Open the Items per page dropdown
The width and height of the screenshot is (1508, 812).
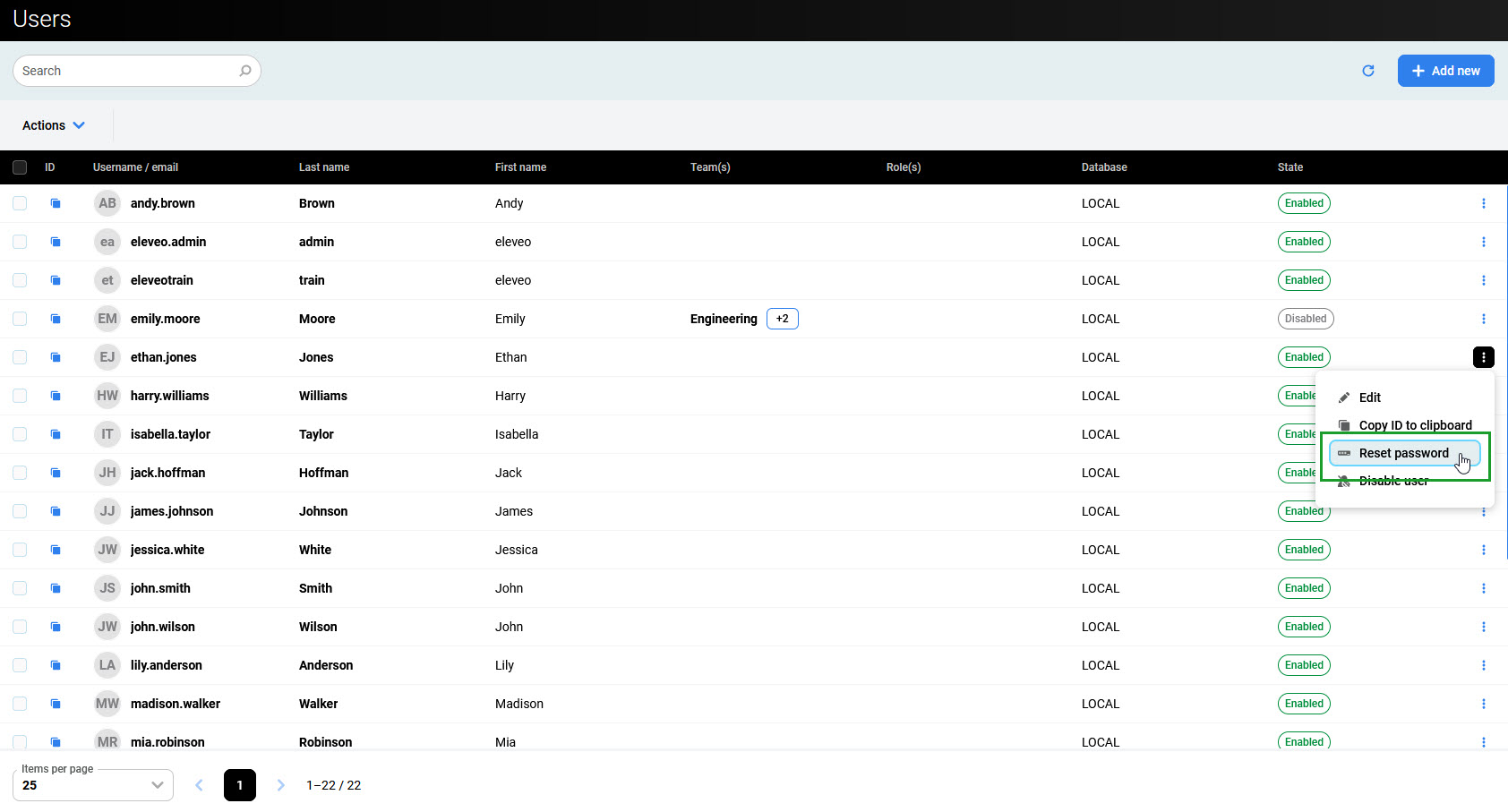93,785
